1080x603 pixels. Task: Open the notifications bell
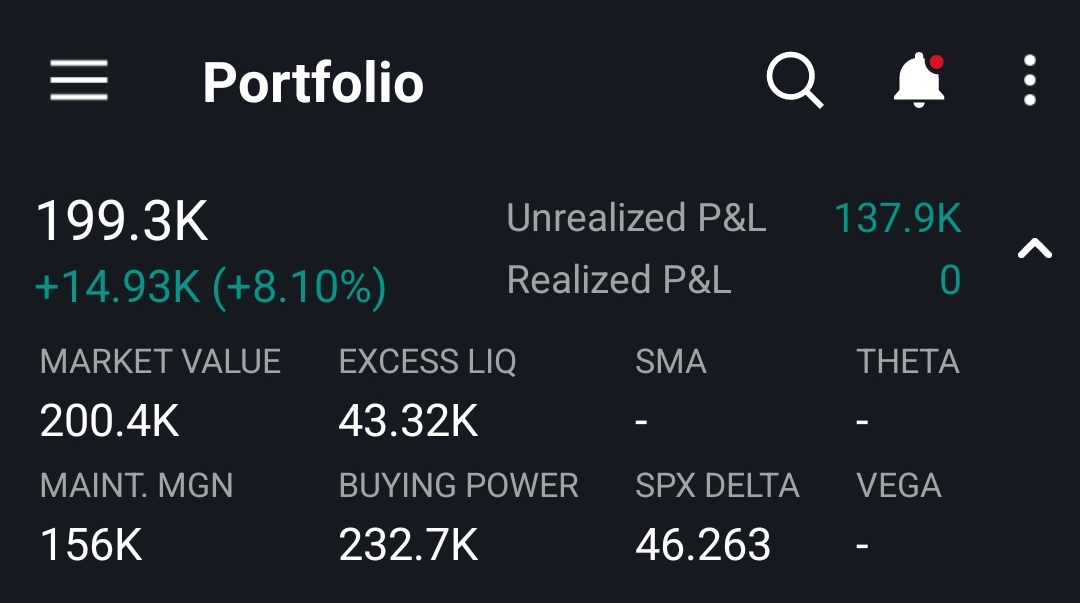[x=918, y=80]
